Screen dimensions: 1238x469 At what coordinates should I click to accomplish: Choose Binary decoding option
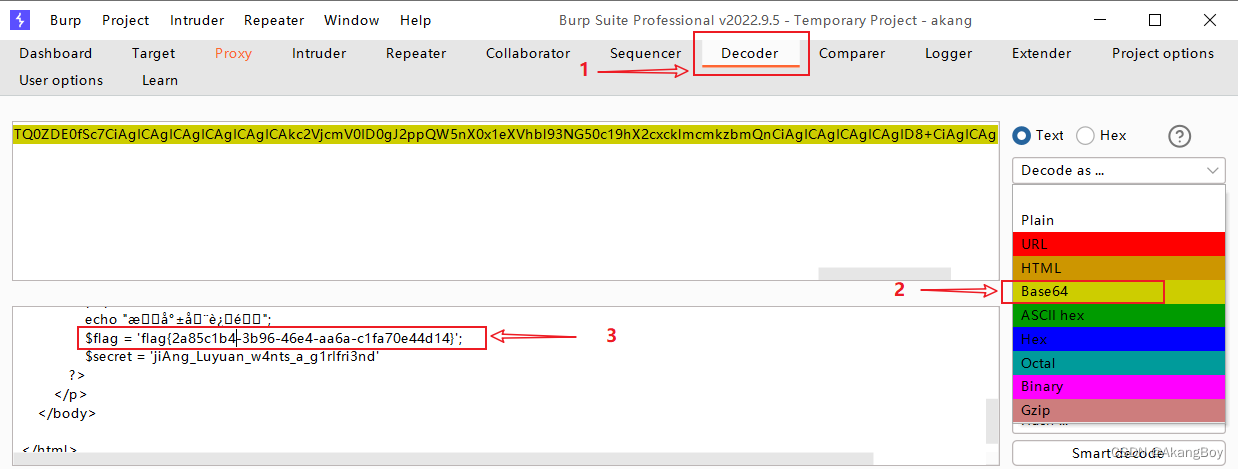coord(1118,386)
